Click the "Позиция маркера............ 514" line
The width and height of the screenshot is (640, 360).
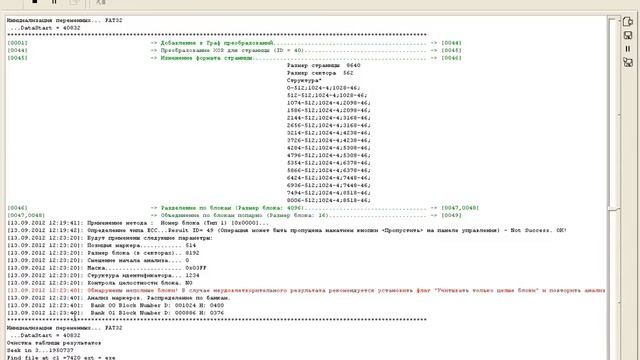click(102, 245)
